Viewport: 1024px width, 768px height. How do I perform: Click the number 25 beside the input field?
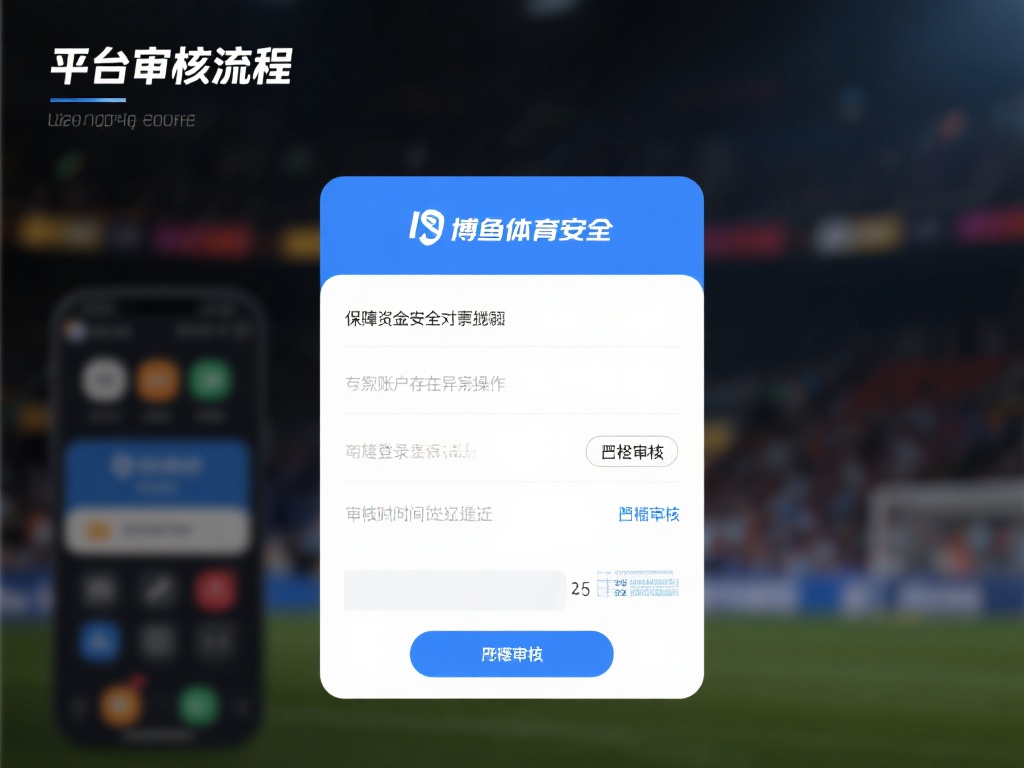pos(580,589)
